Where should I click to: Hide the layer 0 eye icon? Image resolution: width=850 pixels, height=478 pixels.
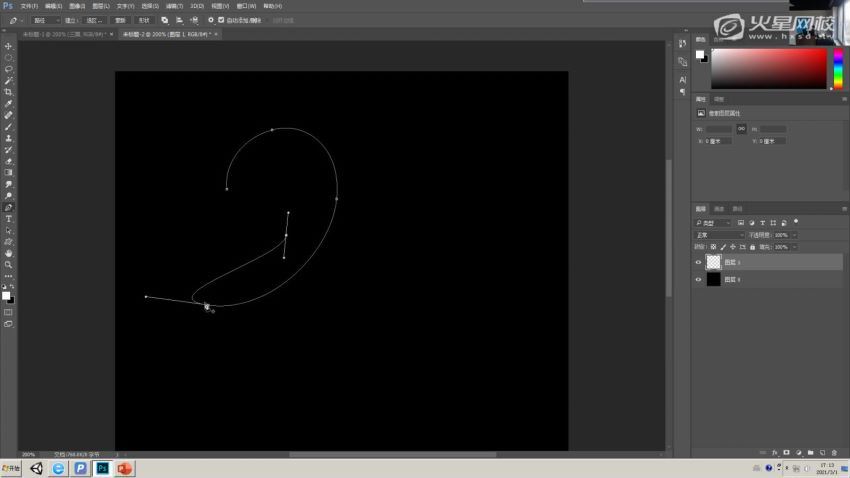coord(698,280)
